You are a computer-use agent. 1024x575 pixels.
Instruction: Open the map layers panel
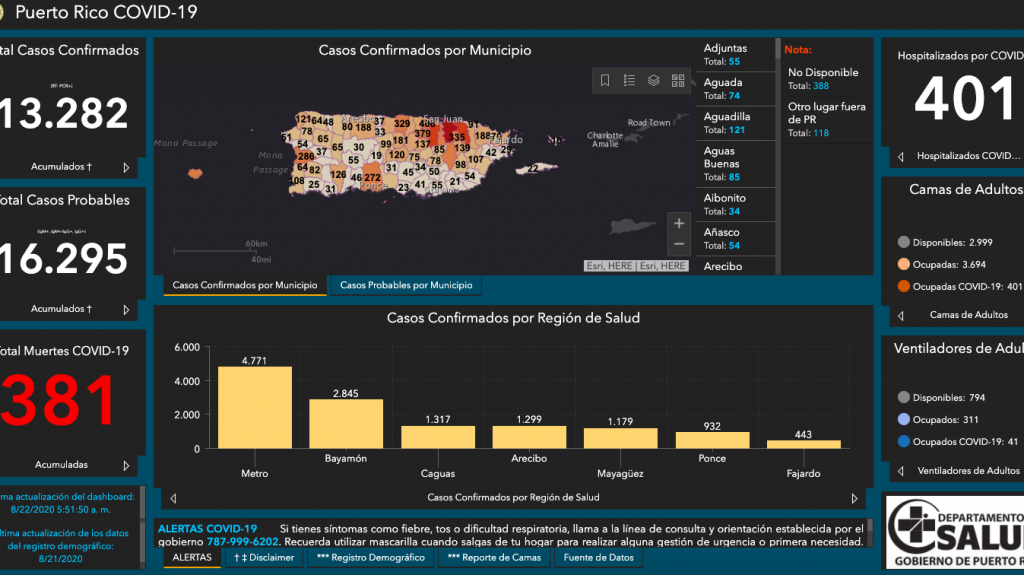point(653,80)
